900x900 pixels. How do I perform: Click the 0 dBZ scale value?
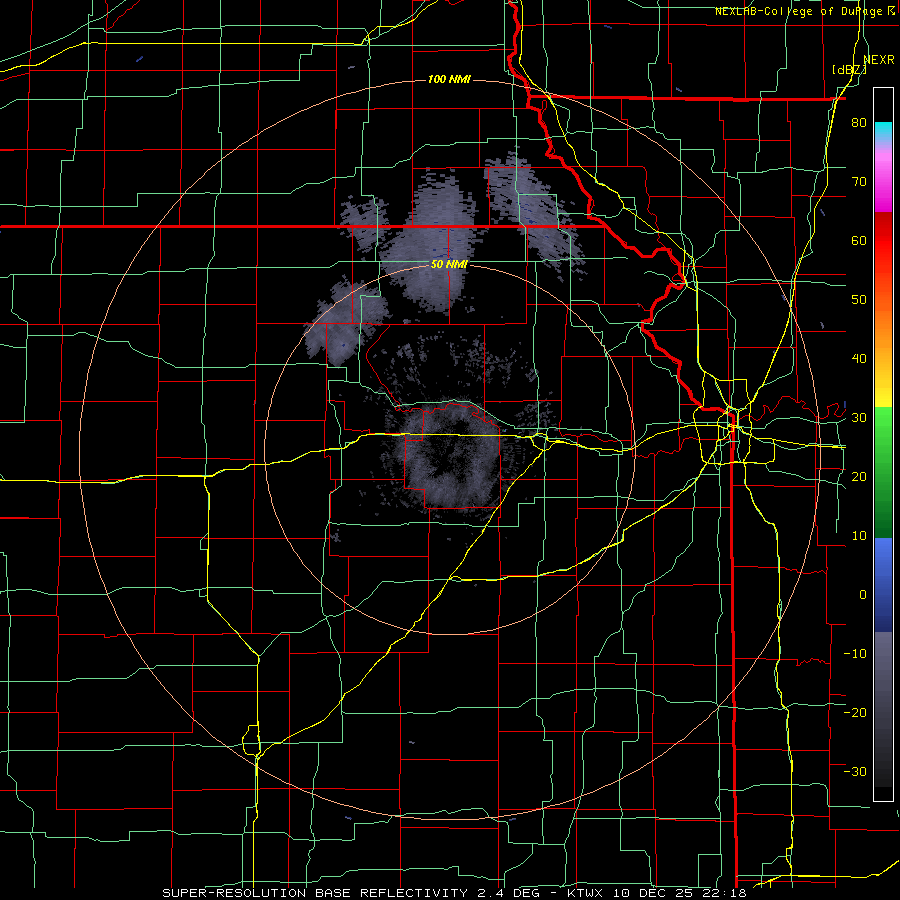pyautogui.click(x=863, y=595)
